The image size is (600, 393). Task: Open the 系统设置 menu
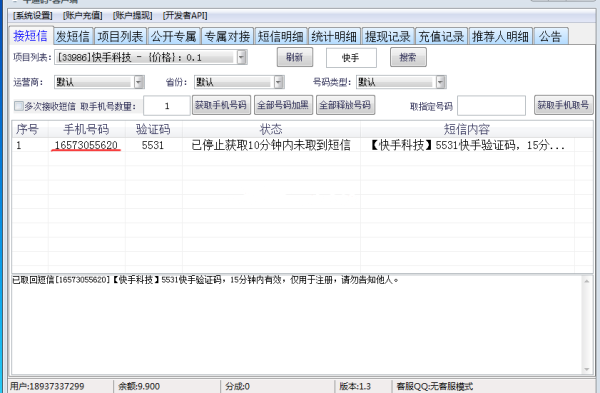point(33,16)
